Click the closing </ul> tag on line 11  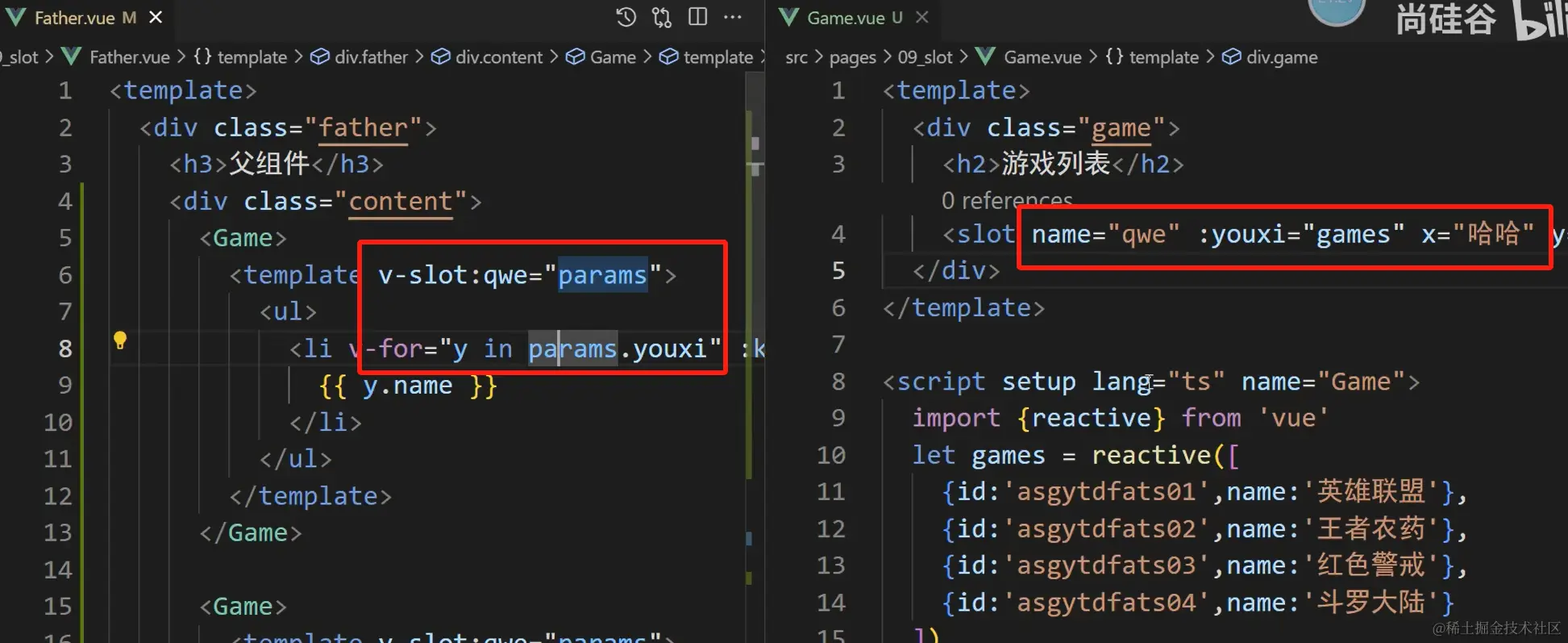[296, 459]
